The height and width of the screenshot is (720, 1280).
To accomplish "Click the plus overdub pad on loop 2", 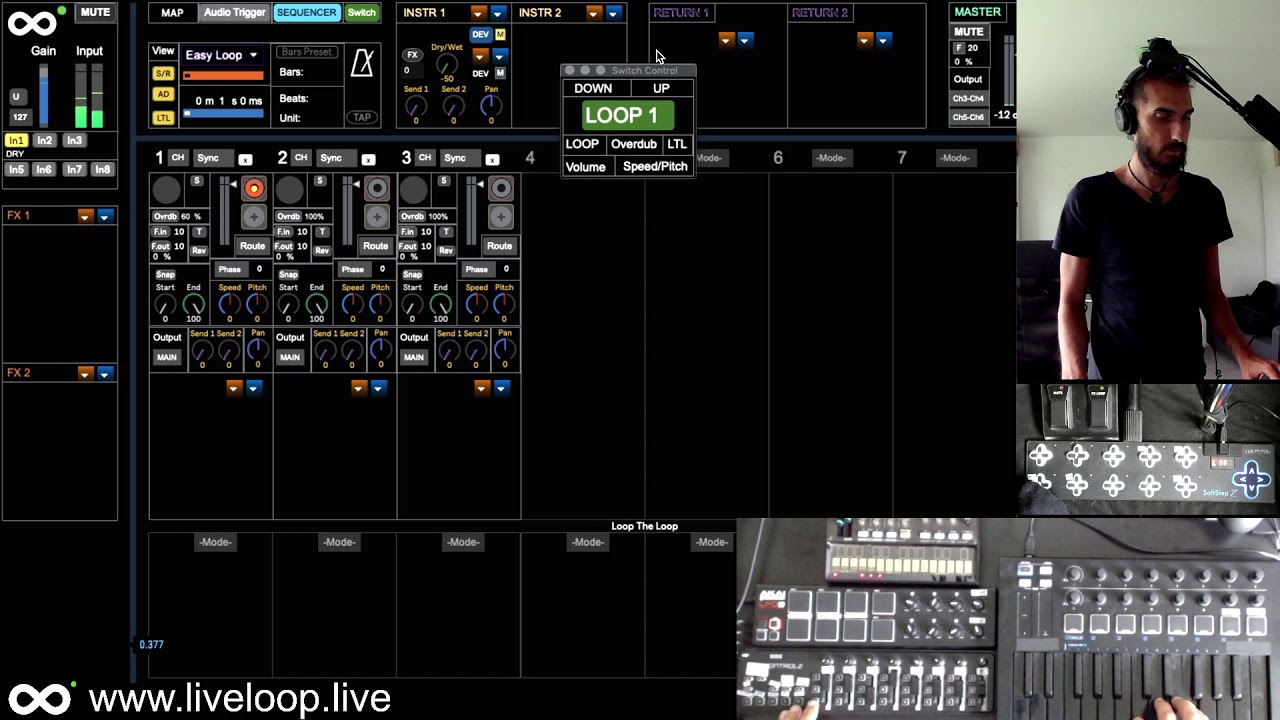I will coord(377,216).
